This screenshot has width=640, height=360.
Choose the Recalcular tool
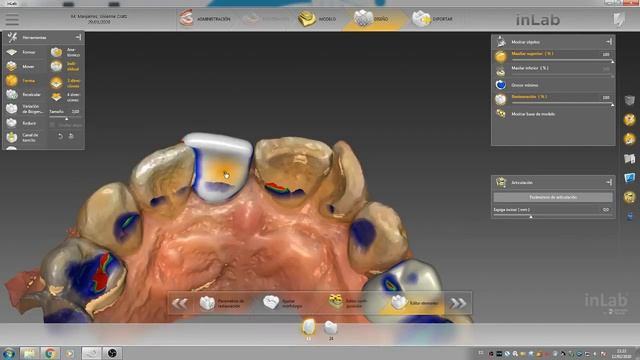24,95
